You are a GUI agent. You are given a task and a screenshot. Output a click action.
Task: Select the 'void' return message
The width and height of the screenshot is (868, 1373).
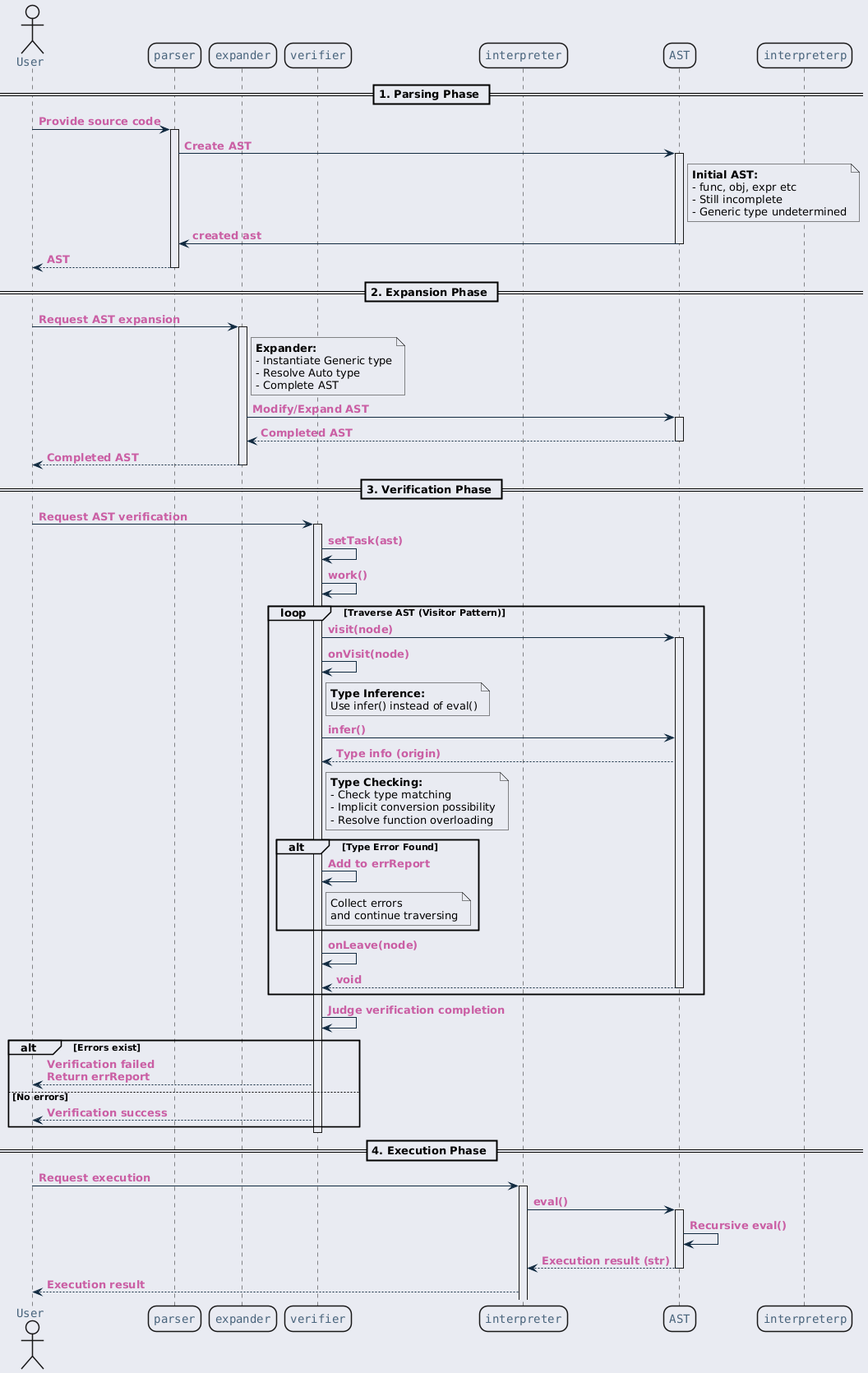click(349, 980)
